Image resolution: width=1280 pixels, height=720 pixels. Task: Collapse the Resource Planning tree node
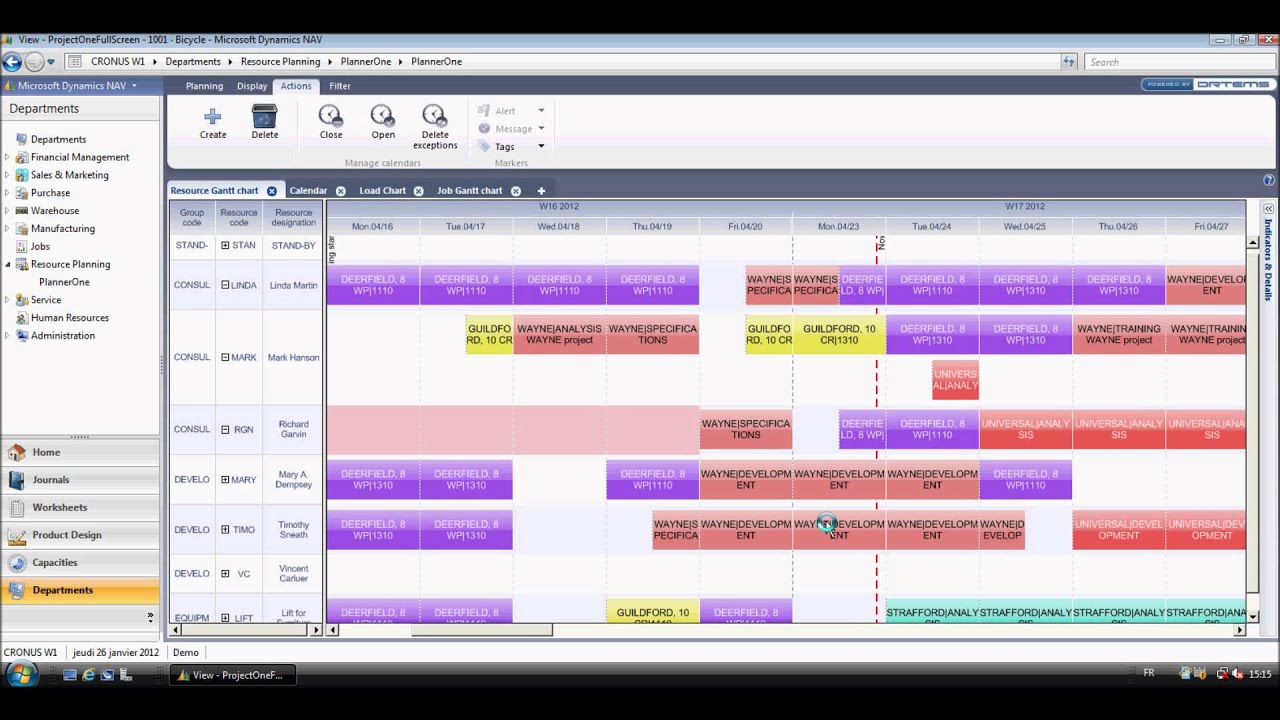[x=7, y=264]
